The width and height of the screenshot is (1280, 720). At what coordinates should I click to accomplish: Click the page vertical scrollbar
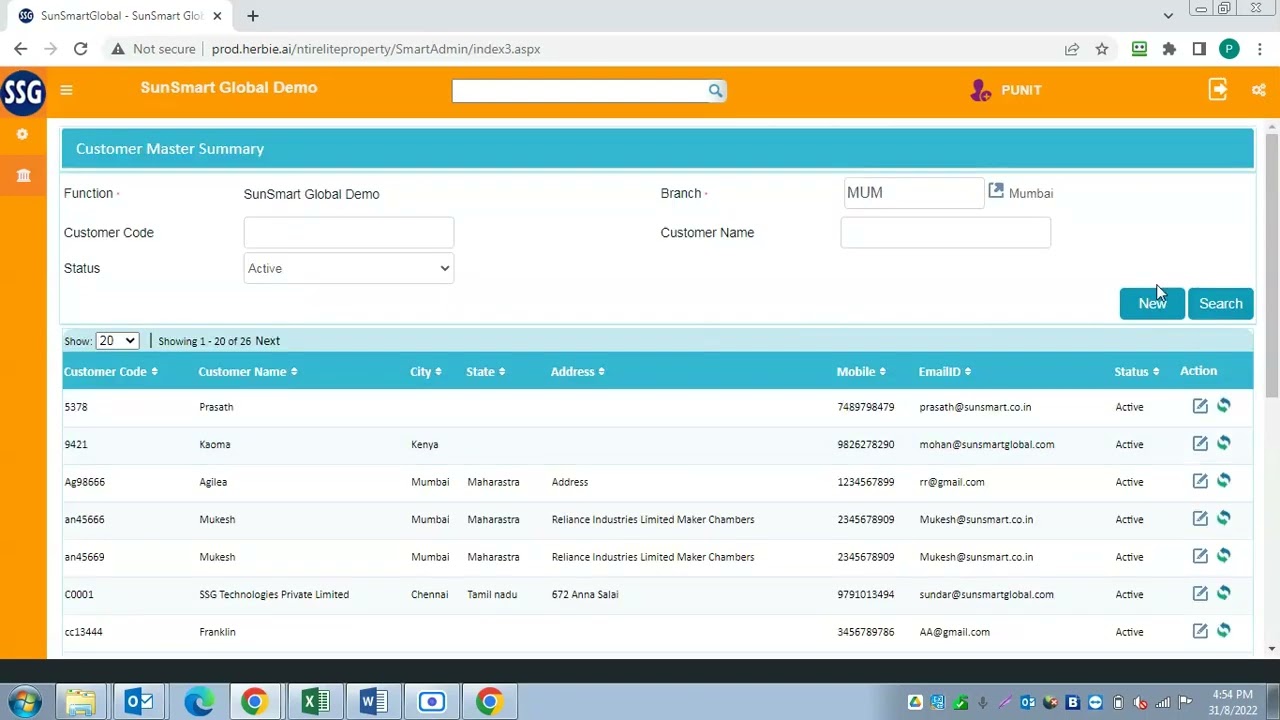pyautogui.click(x=1272, y=265)
